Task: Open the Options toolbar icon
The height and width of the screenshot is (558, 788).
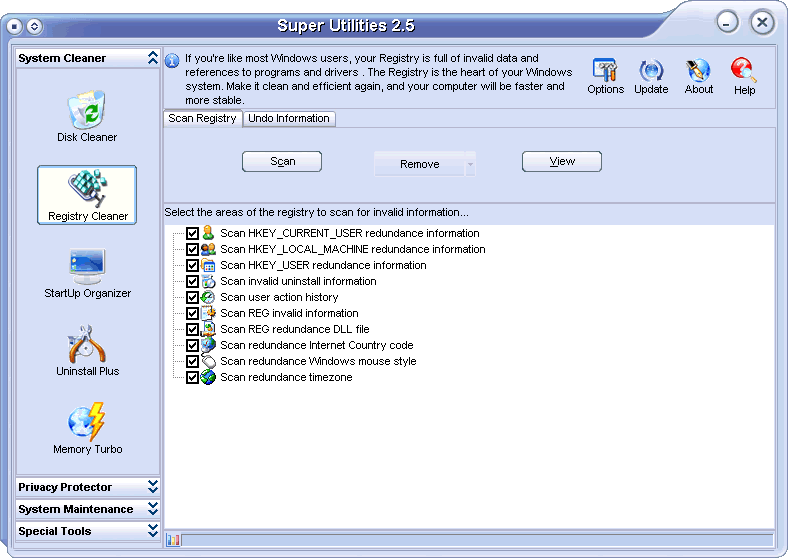Action: [605, 76]
